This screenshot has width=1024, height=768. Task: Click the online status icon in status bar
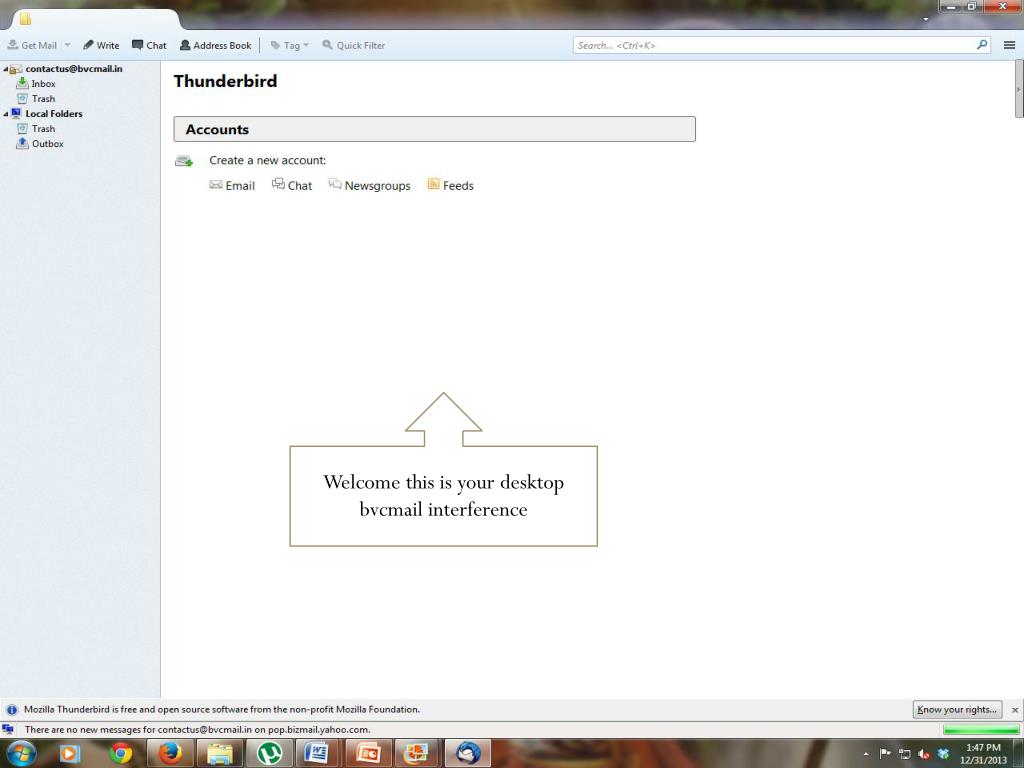tap(8, 729)
